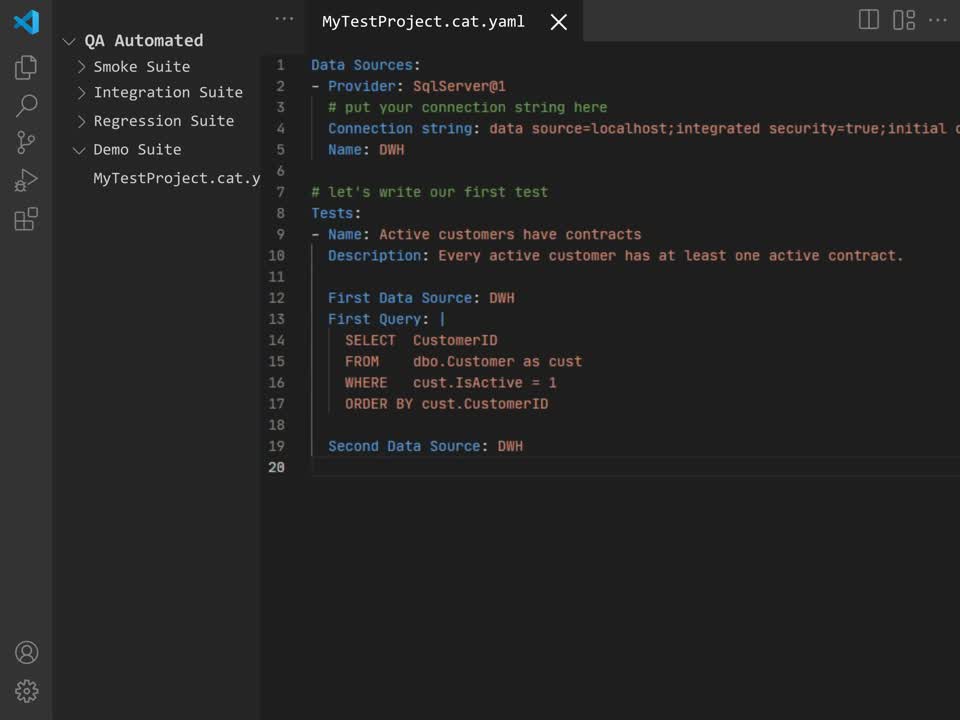Viewport: 960px width, 720px height.
Task: Click the VS Code logo icon
Action: (x=26, y=22)
